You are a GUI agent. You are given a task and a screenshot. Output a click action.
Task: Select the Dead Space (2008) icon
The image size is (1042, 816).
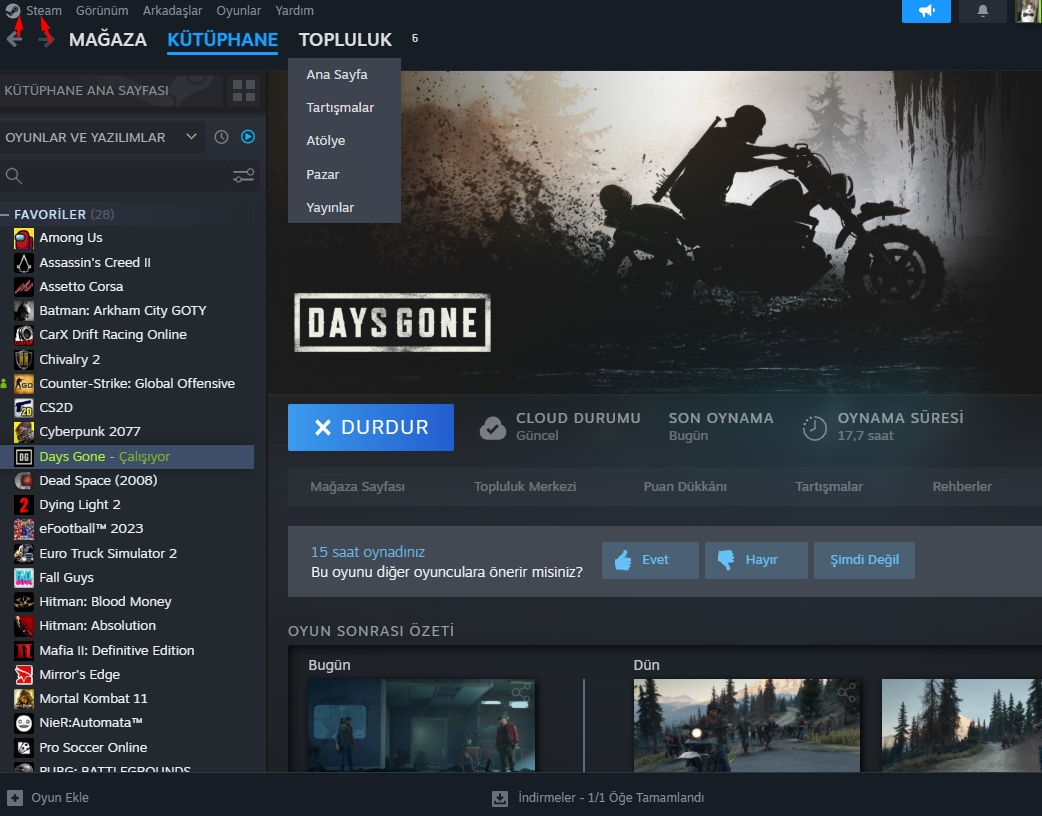[24, 480]
